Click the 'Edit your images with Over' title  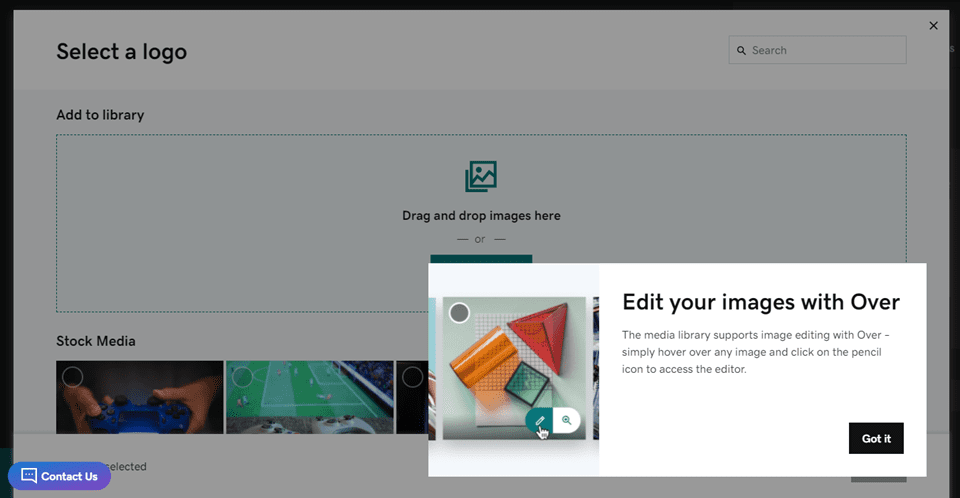[761, 302]
